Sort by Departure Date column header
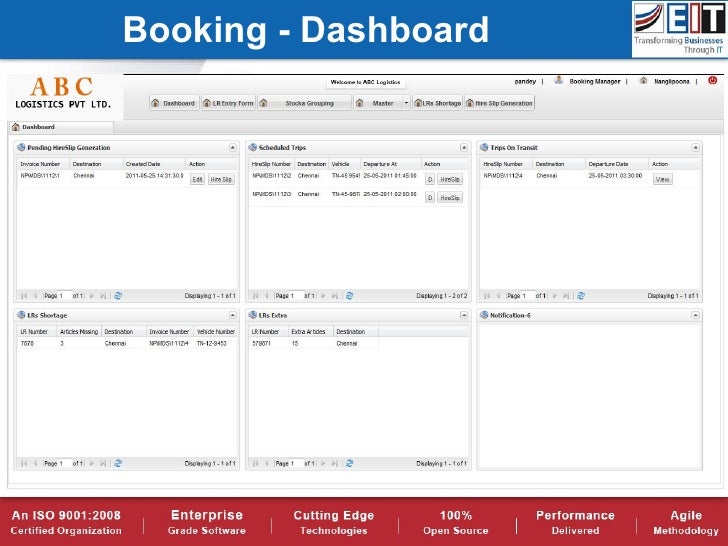Viewport: 728px width, 546px height. (x=617, y=164)
